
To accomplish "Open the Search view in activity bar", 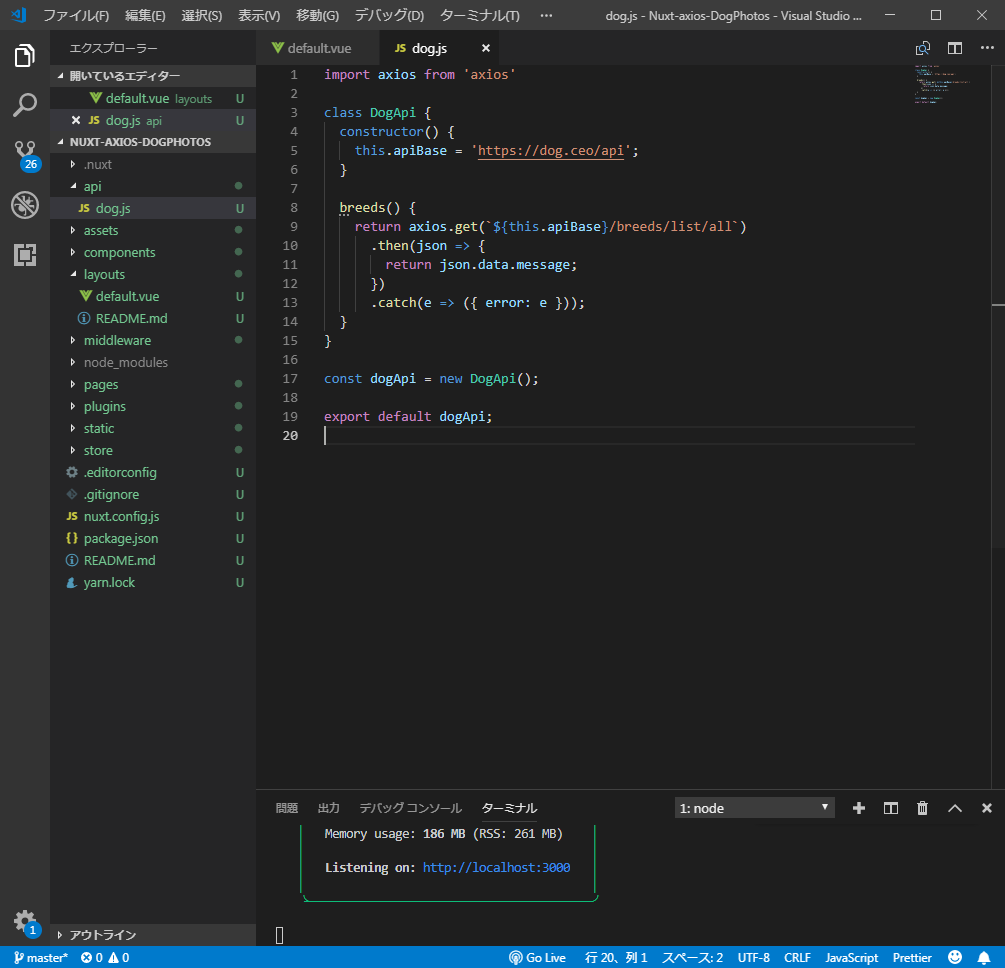I will point(25,104).
